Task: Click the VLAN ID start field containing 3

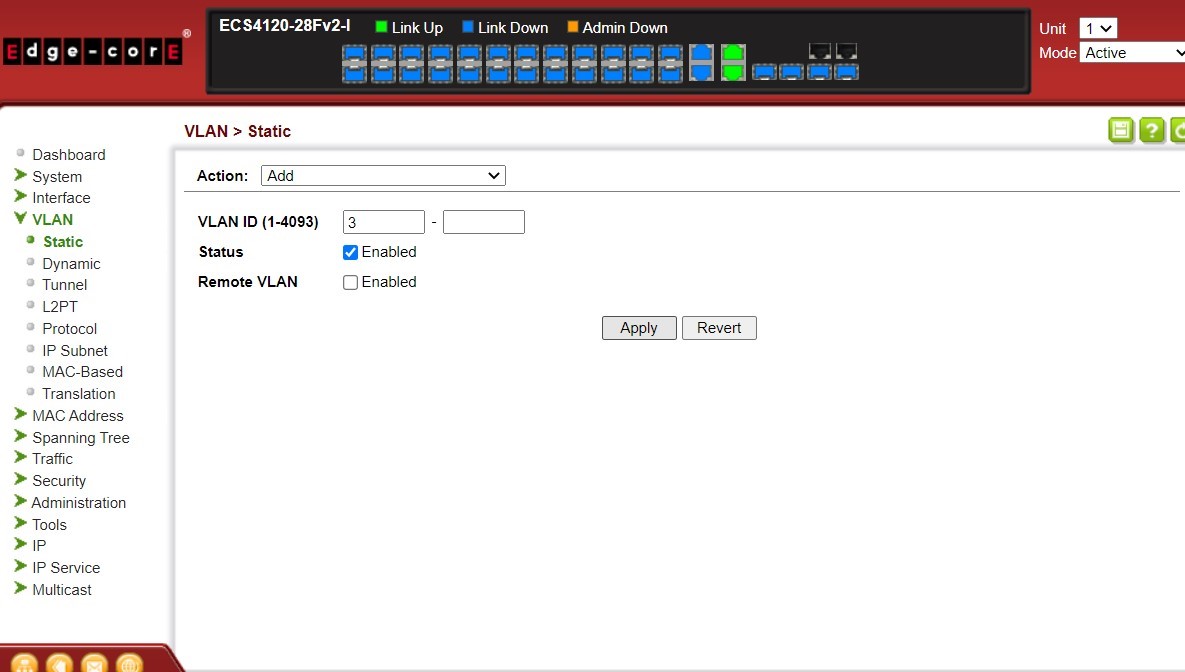Action: tap(384, 222)
